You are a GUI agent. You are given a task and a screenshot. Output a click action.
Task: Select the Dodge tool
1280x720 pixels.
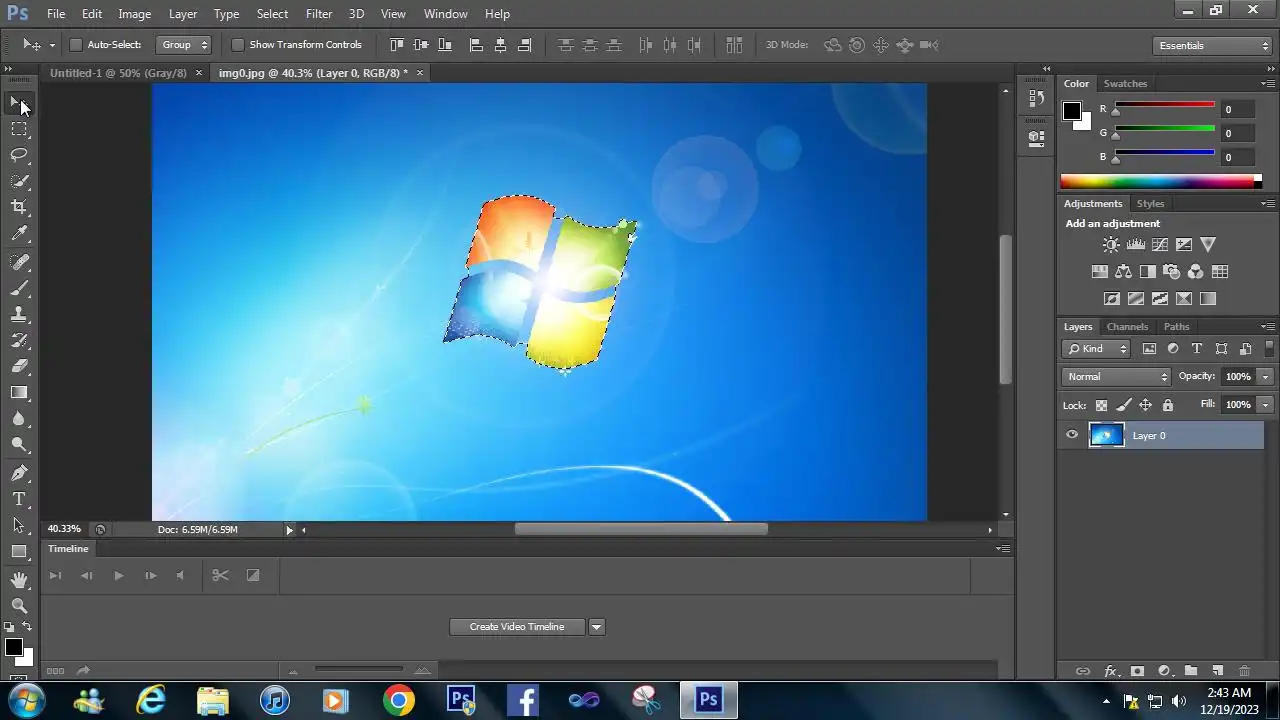click(19, 445)
